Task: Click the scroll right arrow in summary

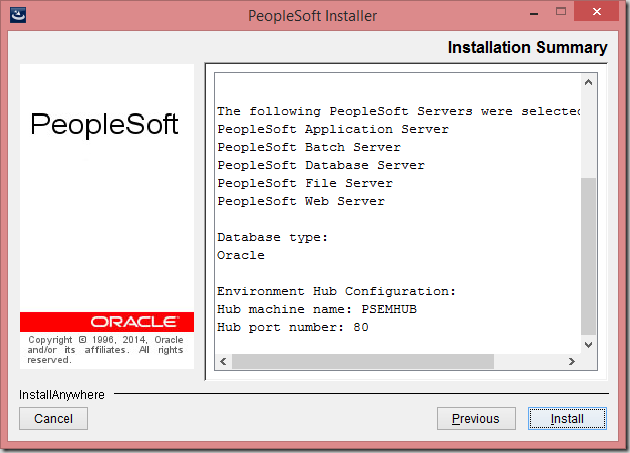Action: pyautogui.click(x=571, y=361)
